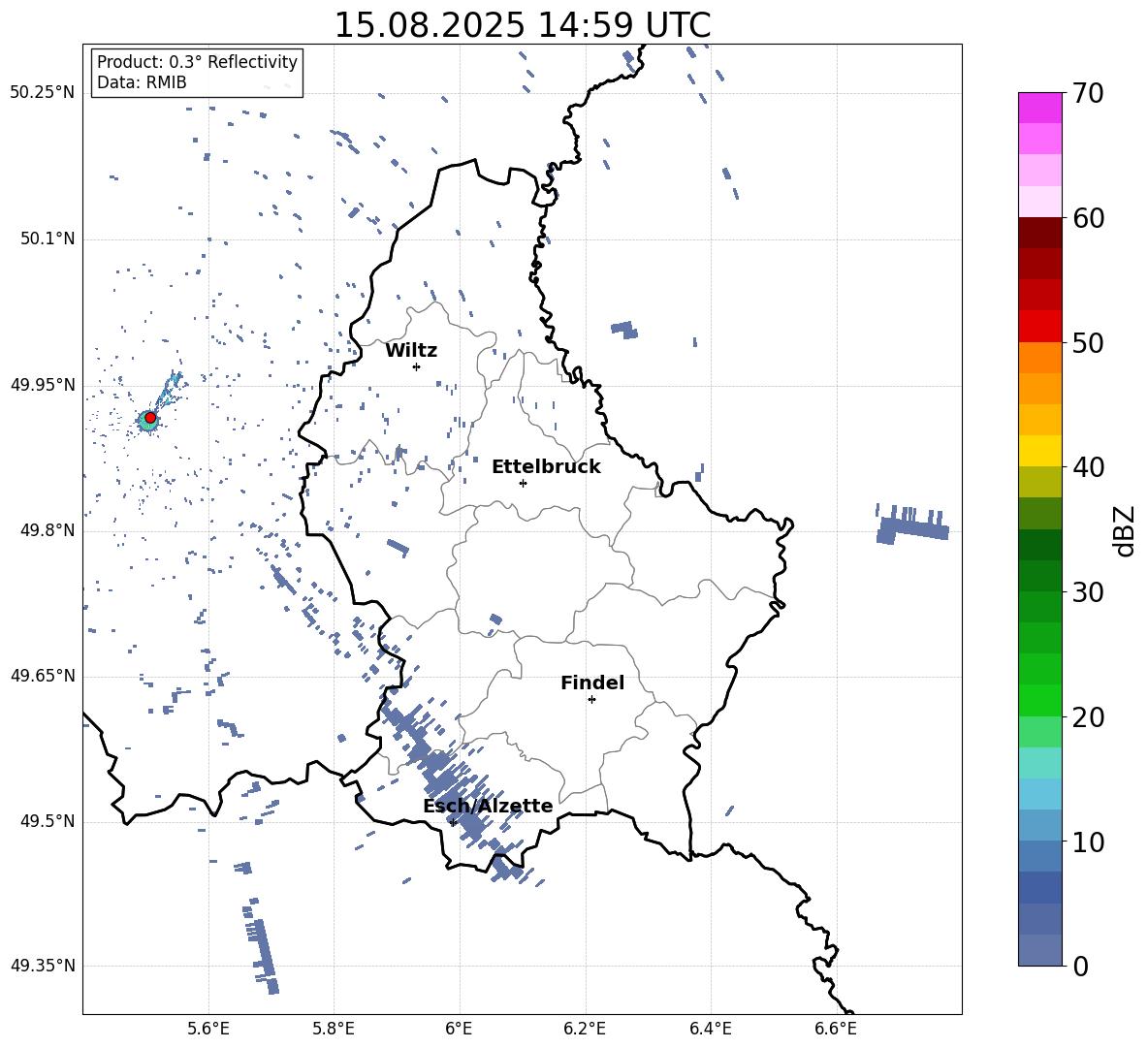Click the red radar site marker
1148x1048 pixels.
pyautogui.click(x=150, y=417)
